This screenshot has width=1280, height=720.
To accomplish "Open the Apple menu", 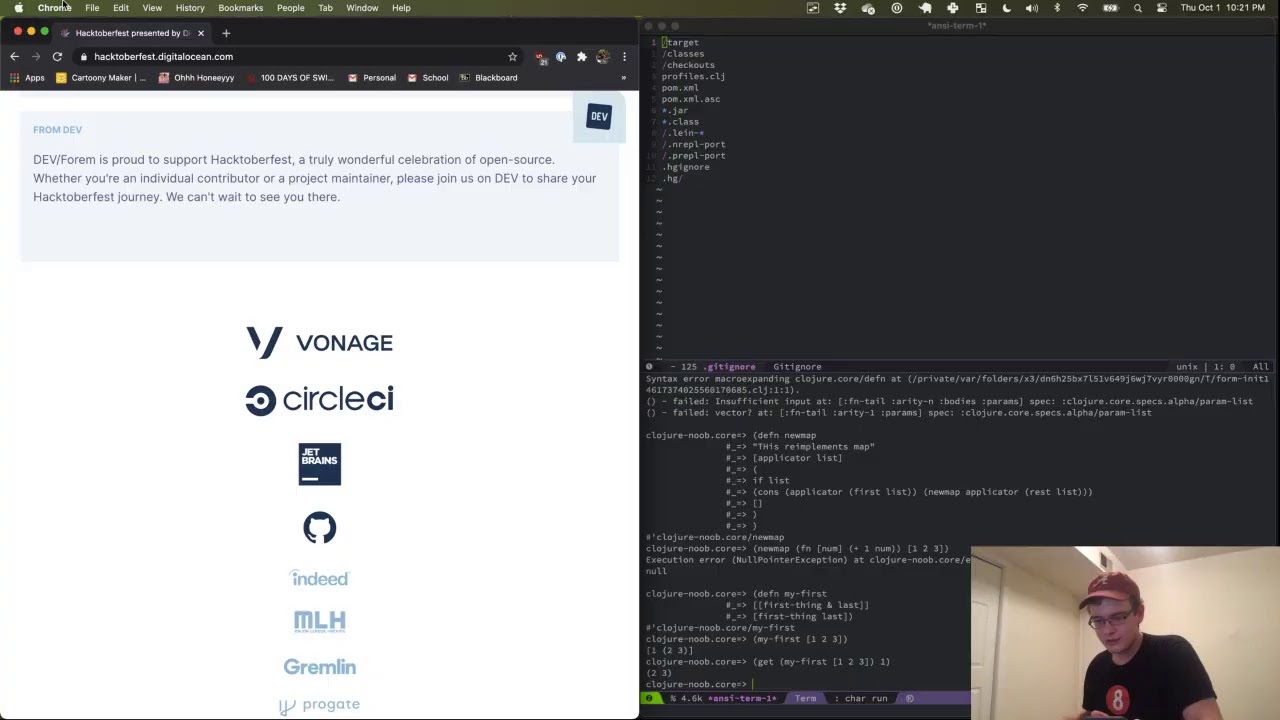I will [18, 8].
